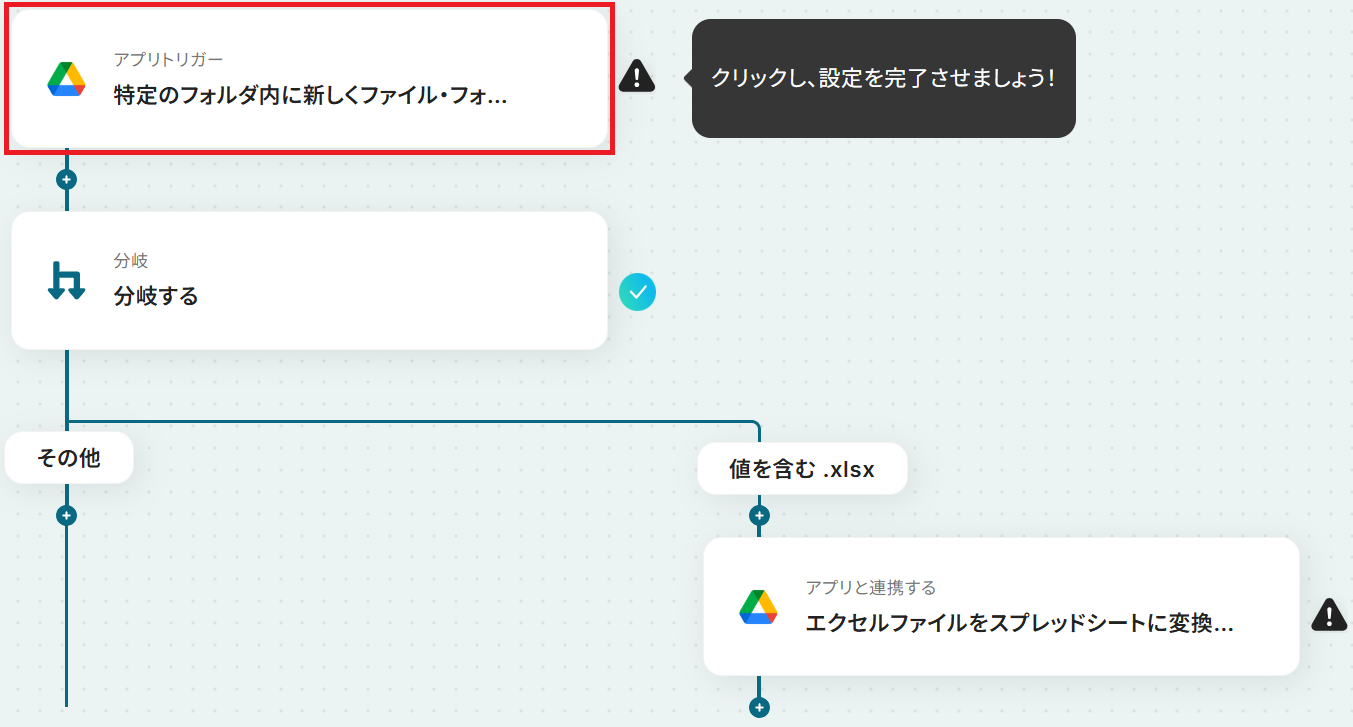Open the 特定のフォルダ内に新しくファイル・フォ… trigger title
The height and width of the screenshot is (727, 1353).
[x=311, y=97]
